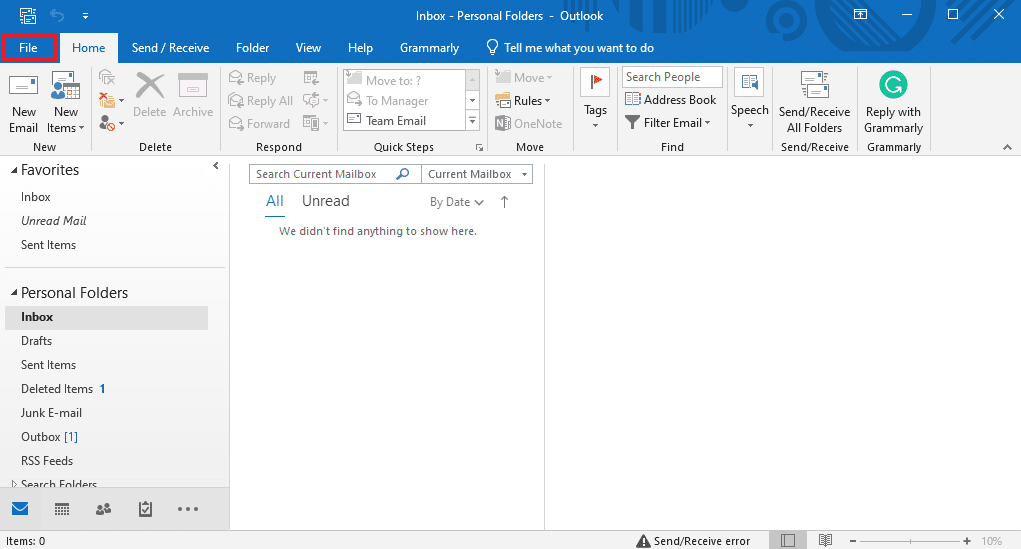This screenshot has width=1021, height=549.
Task: Switch to Calendar view in navigation bar
Action: point(62,509)
